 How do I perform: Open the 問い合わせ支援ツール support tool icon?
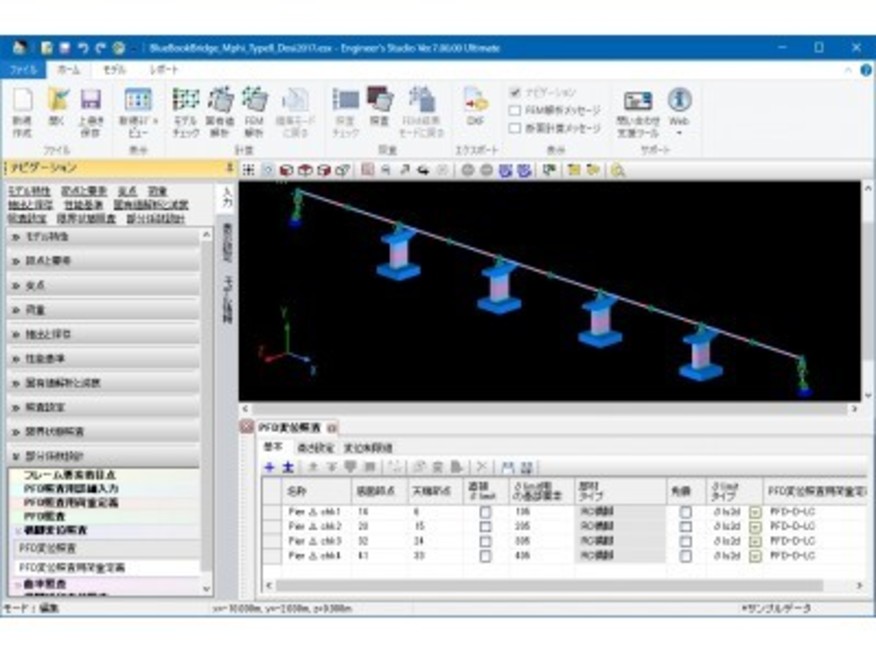coord(637,102)
